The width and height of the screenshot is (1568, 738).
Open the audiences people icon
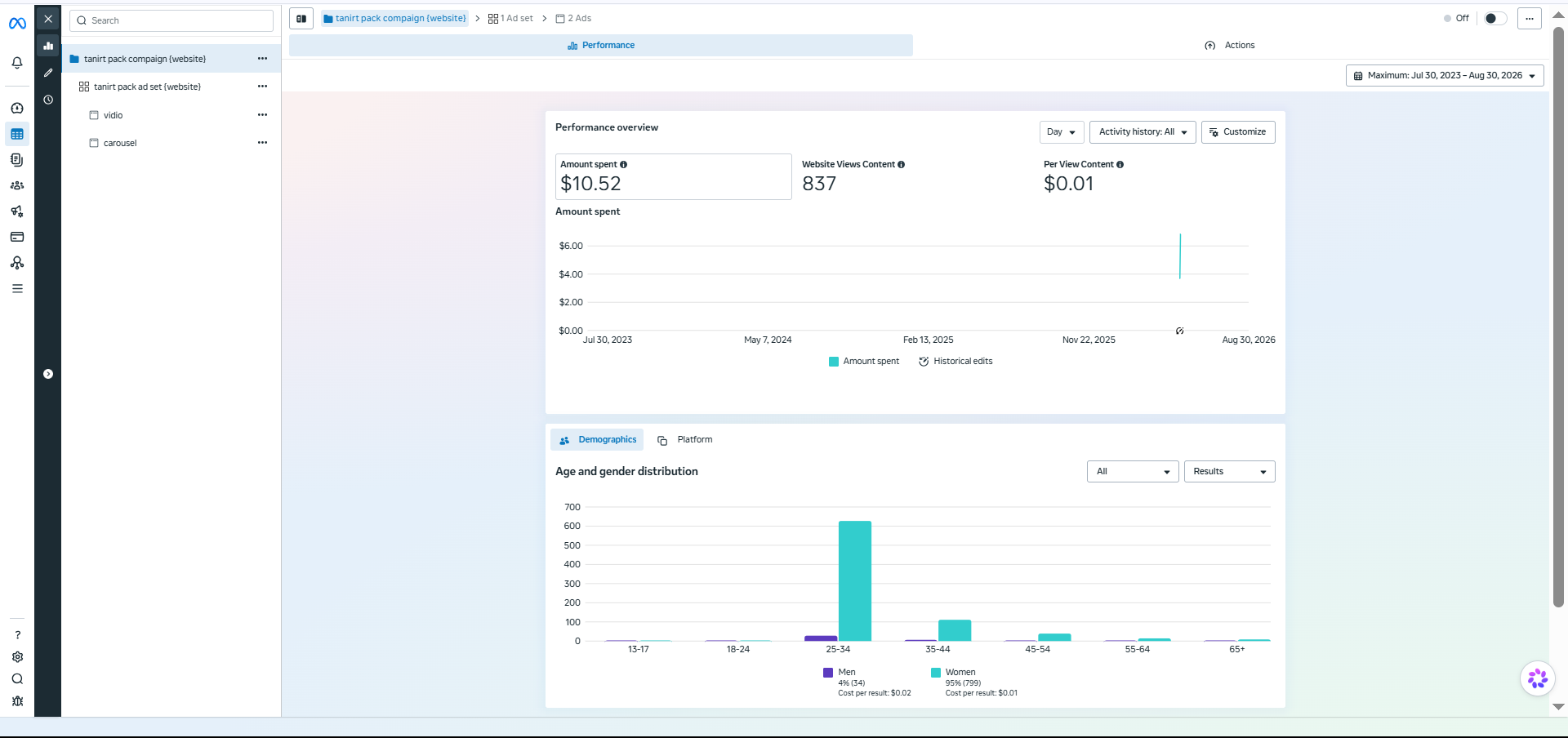pyautogui.click(x=17, y=185)
